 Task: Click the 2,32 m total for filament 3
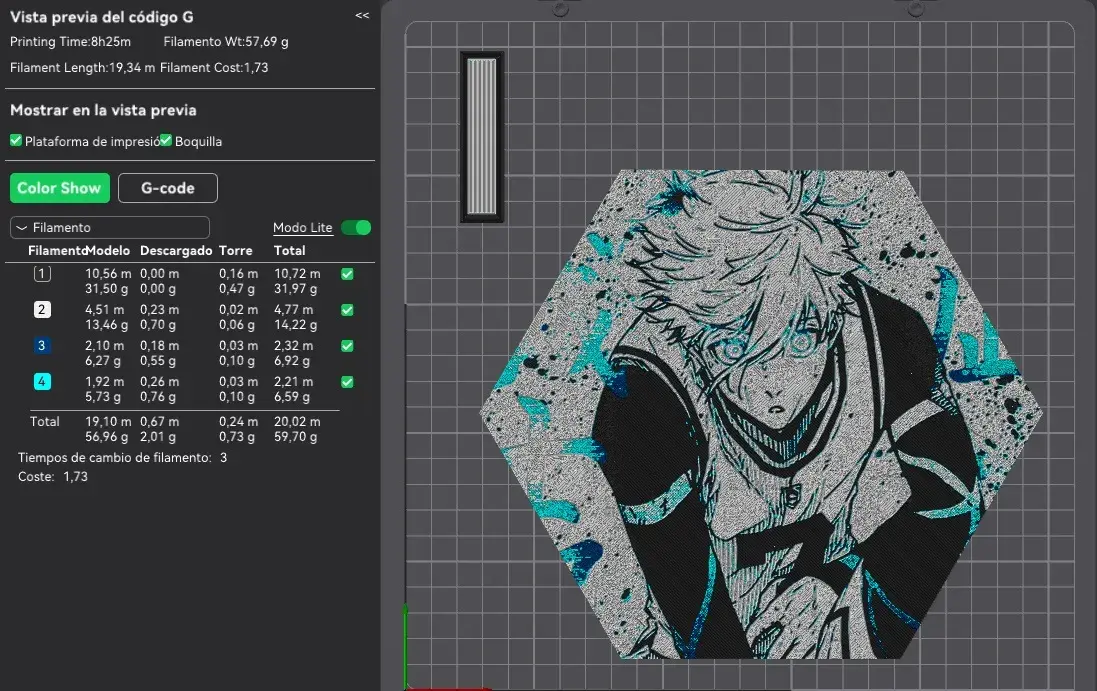pos(294,346)
